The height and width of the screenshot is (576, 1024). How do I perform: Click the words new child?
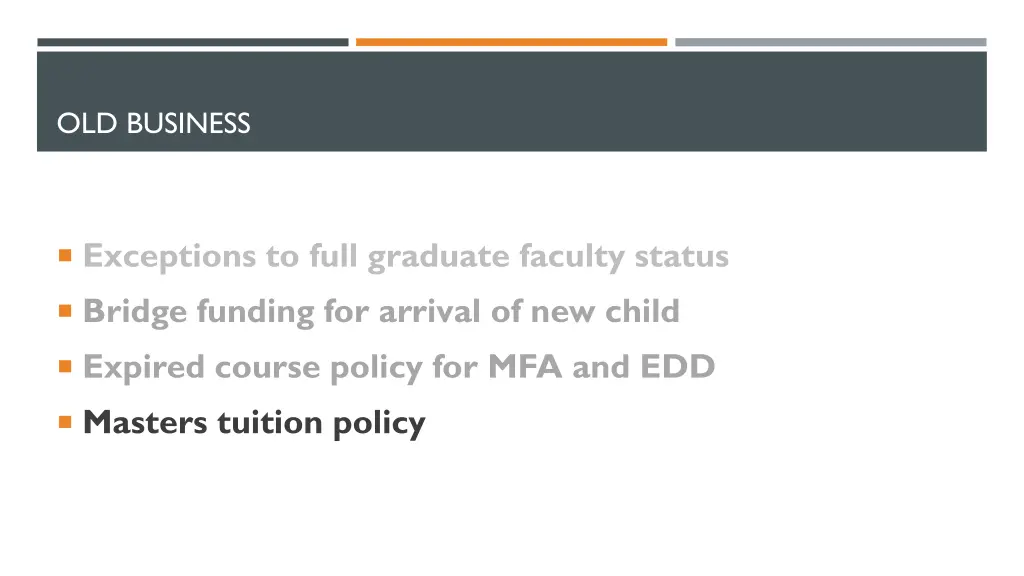[x=605, y=312]
